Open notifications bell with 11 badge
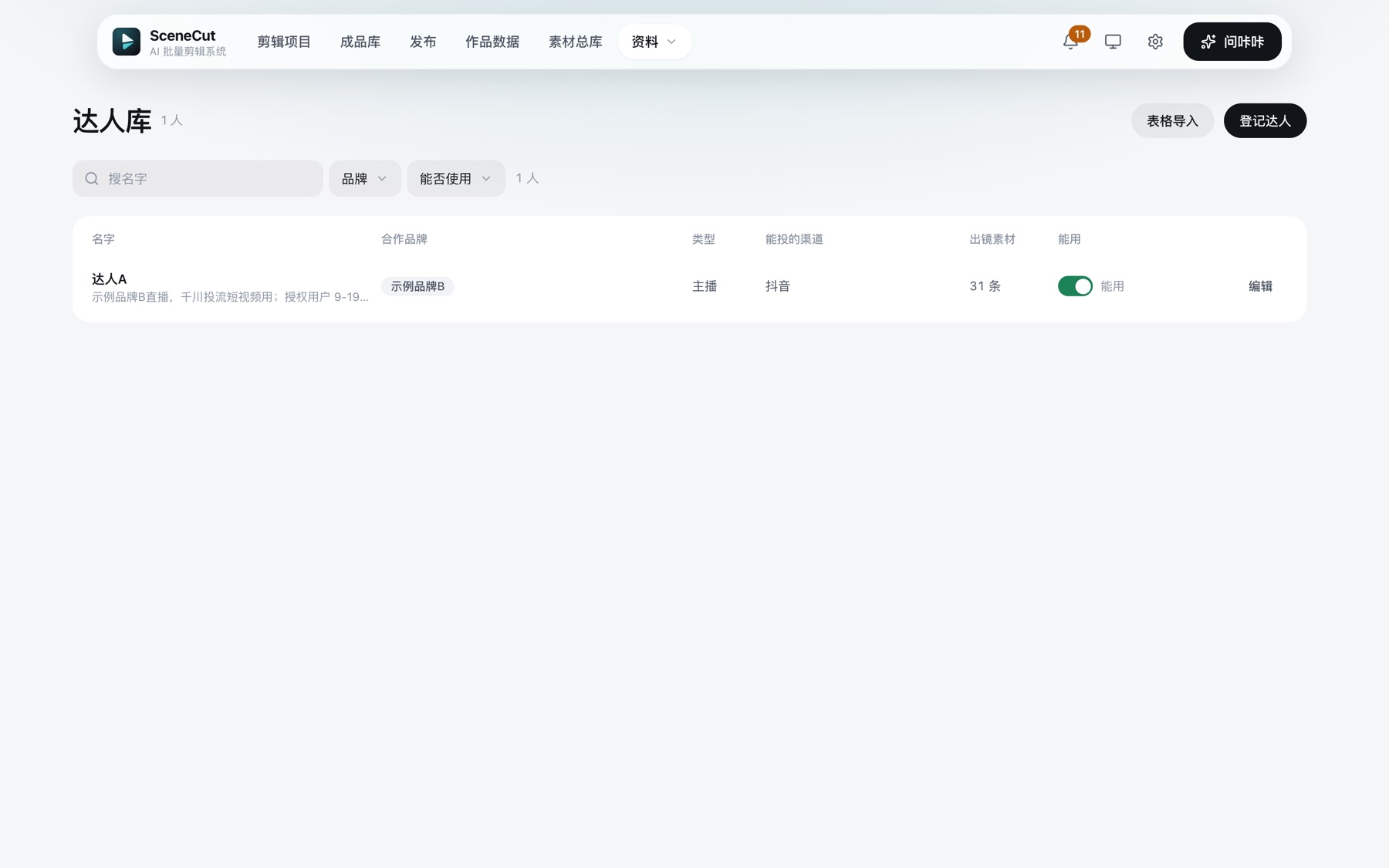 (1071, 42)
